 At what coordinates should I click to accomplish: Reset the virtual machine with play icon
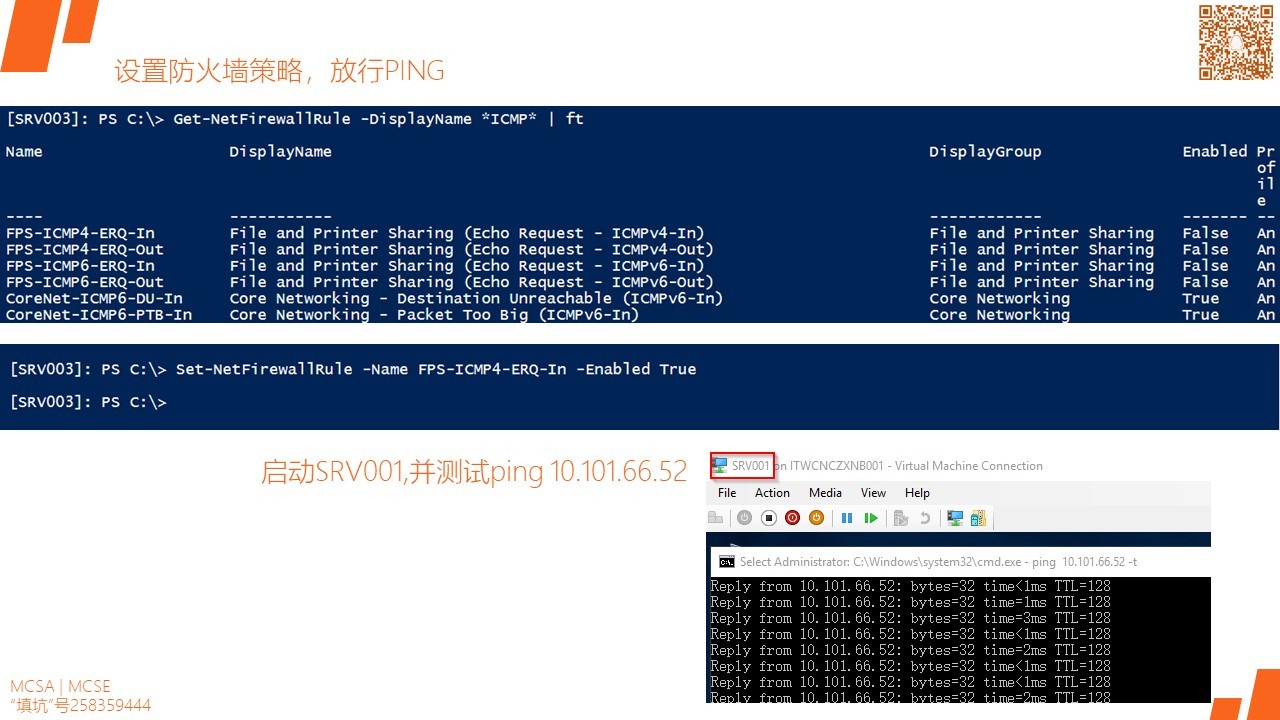pos(871,518)
